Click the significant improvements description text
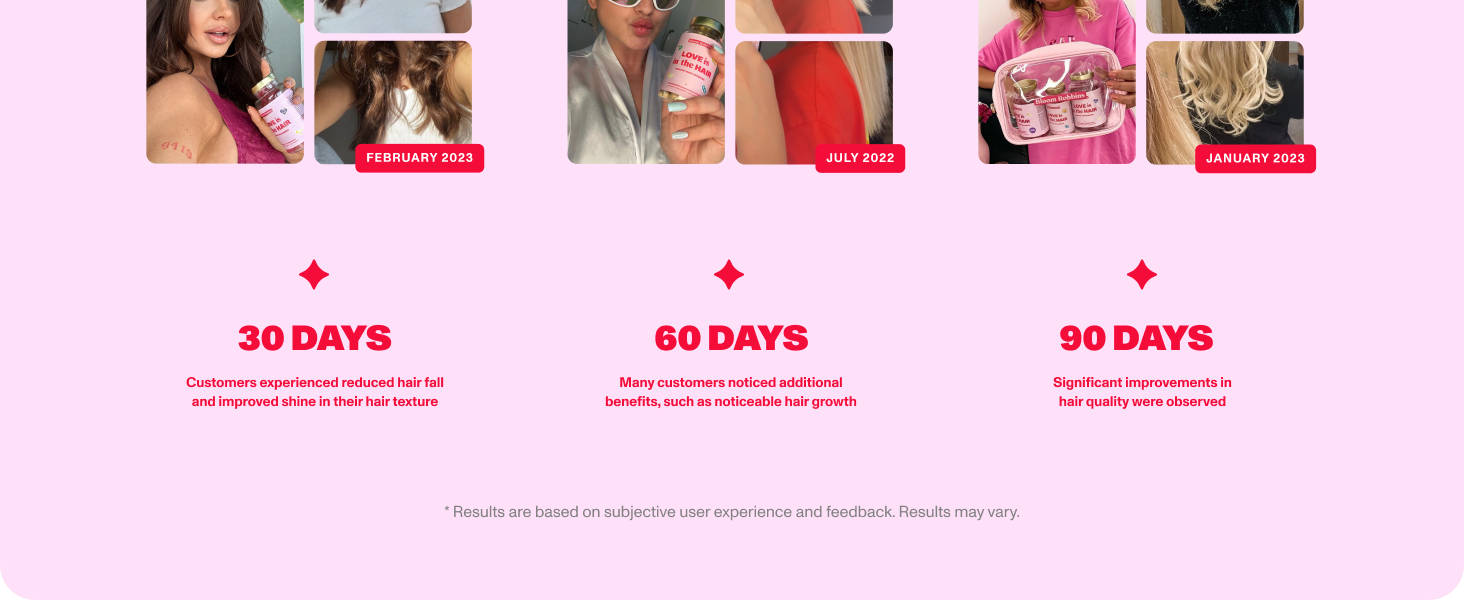Screen dimensions: 1464x600 click(x=1142, y=392)
